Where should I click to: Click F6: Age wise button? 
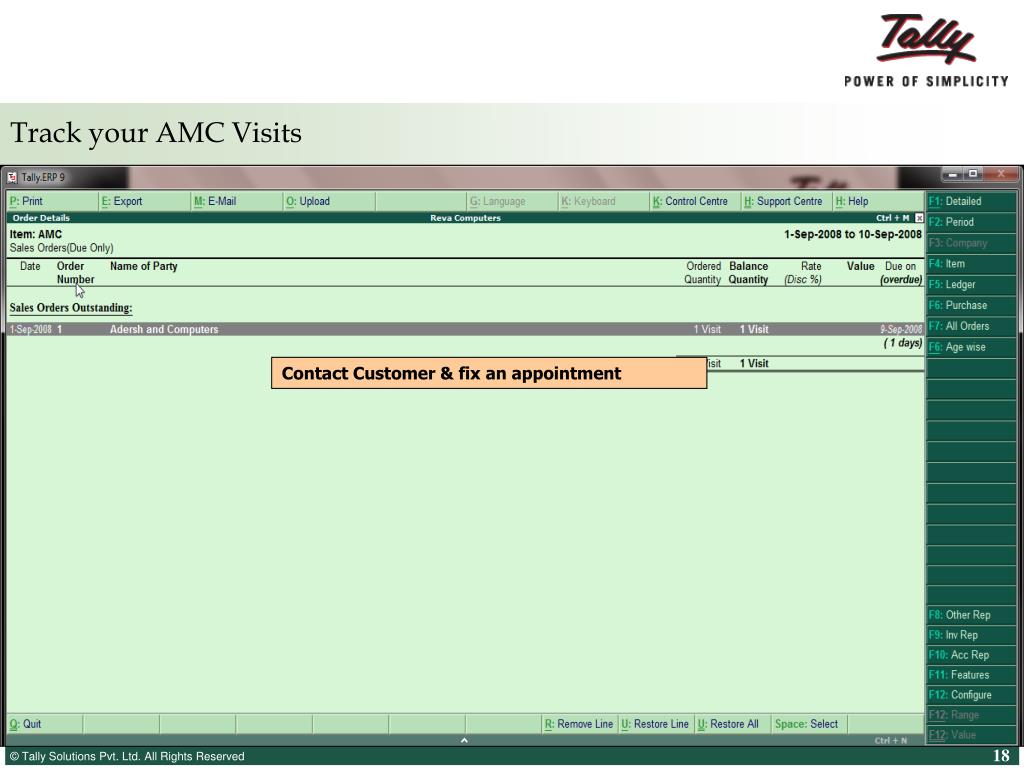click(971, 347)
